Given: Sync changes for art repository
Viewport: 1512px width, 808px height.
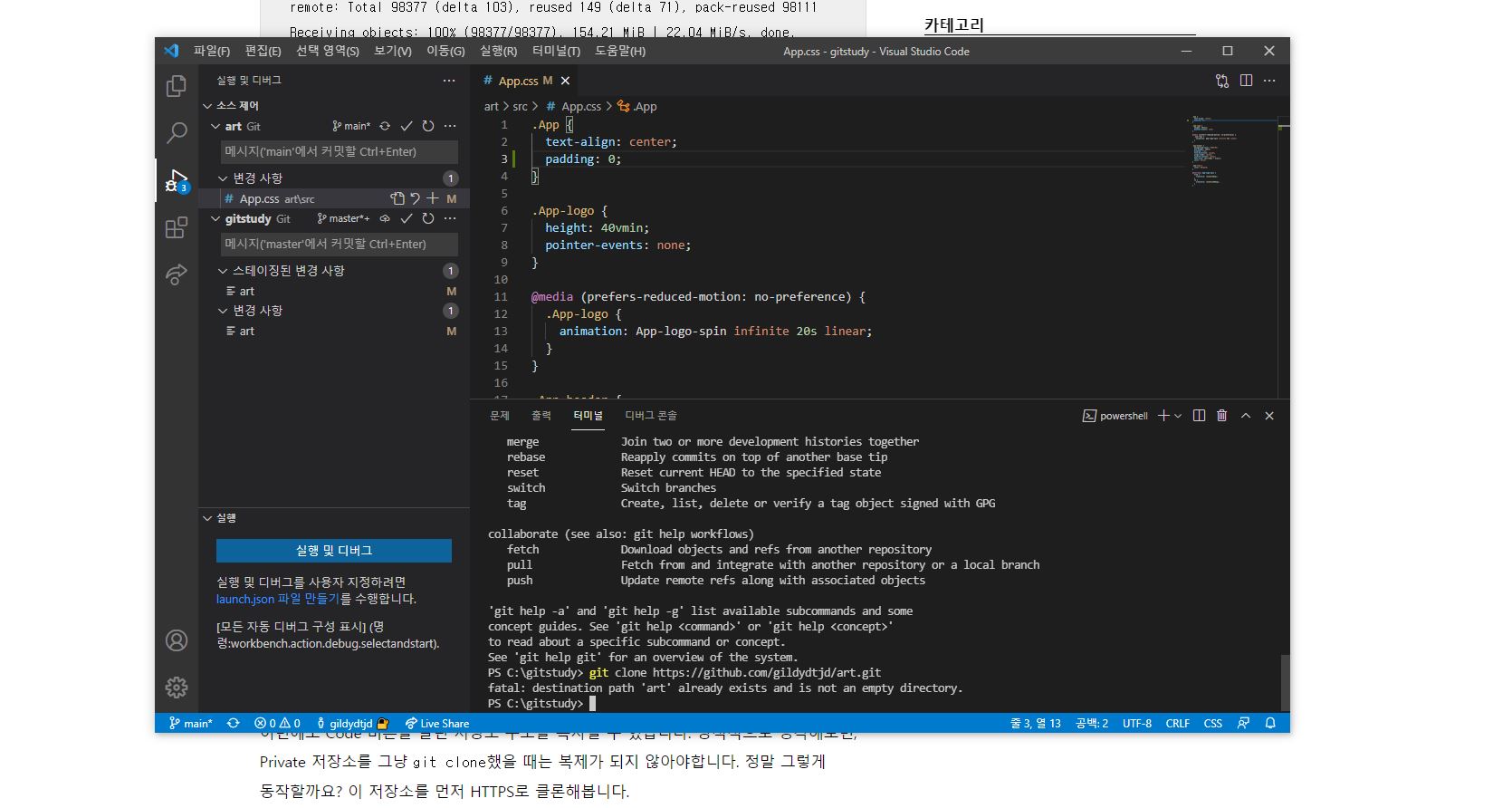Looking at the screenshot, I should point(385,126).
